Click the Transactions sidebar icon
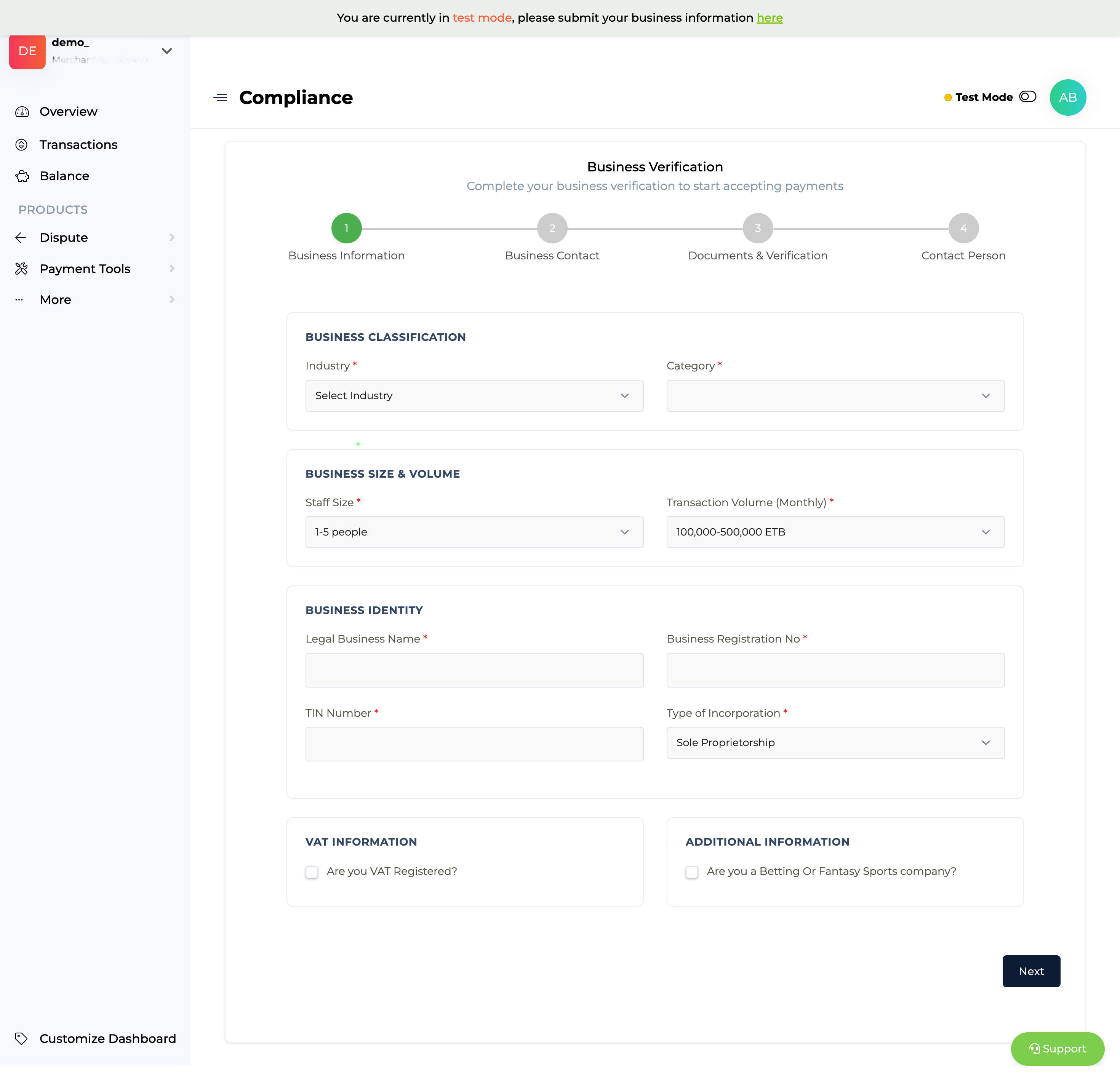 pyautogui.click(x=22, y=145)
